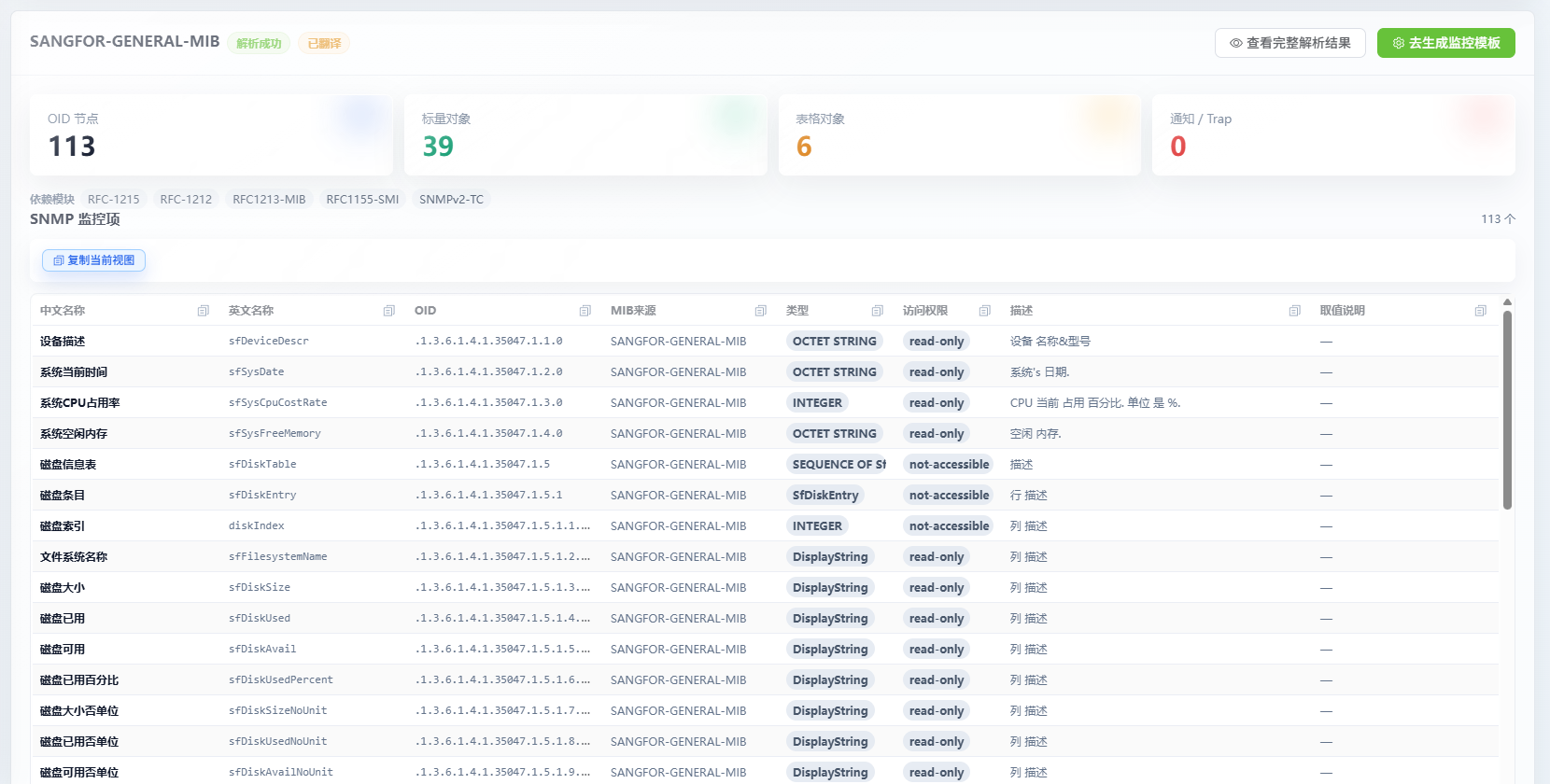
Task: Click the 复制当前视图 button
Action: tap(93, 260)
